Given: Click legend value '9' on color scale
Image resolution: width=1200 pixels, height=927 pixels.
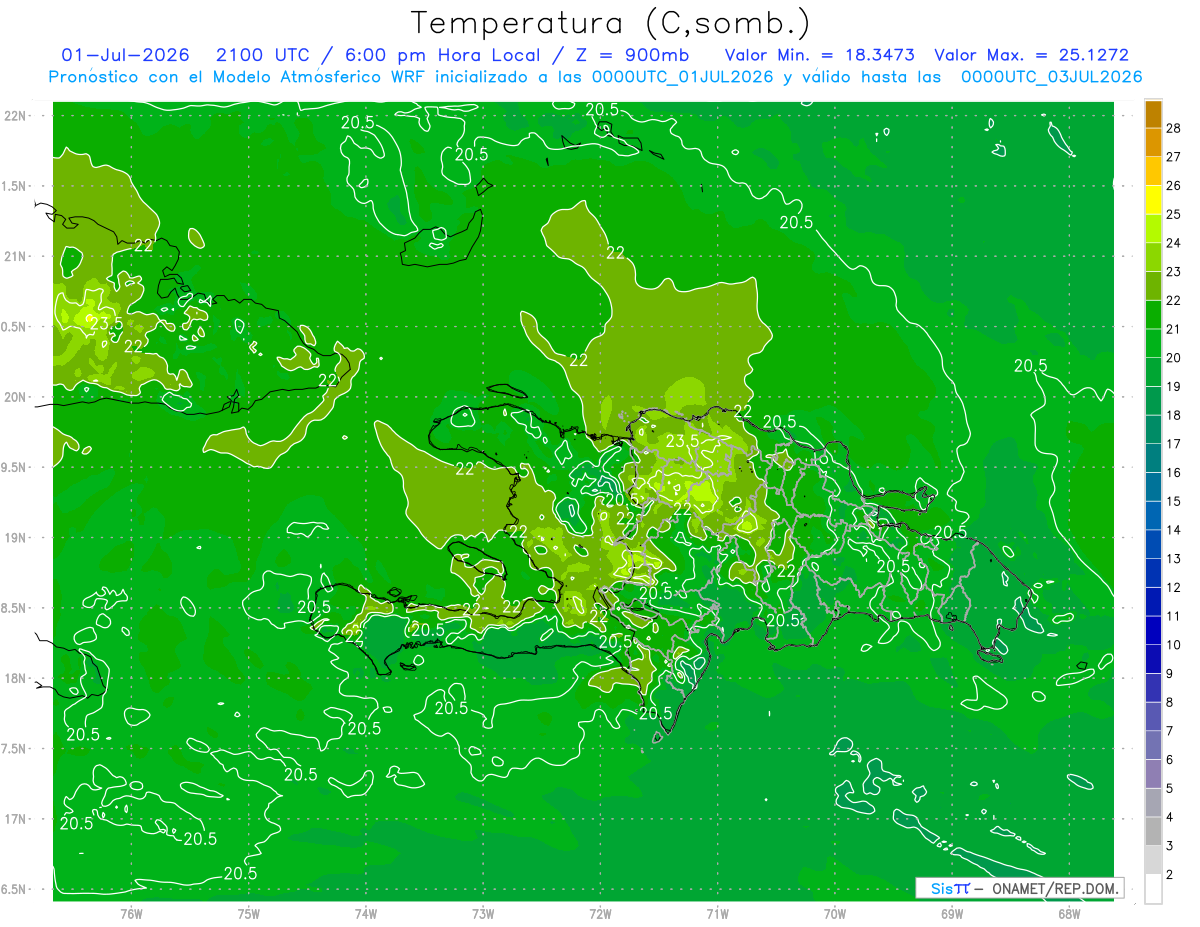Looking at the screenshot, I should point(1170,673).
